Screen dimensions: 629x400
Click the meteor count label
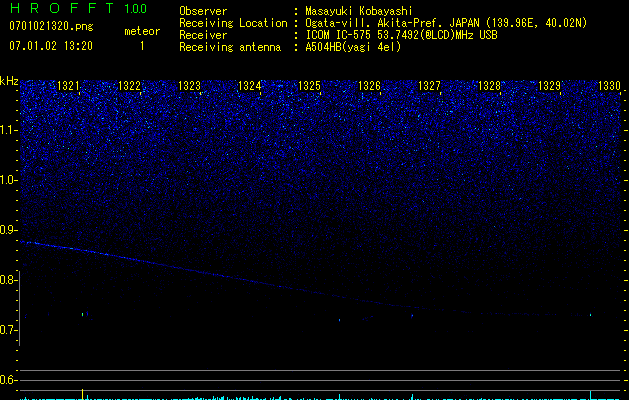point(141,31)
